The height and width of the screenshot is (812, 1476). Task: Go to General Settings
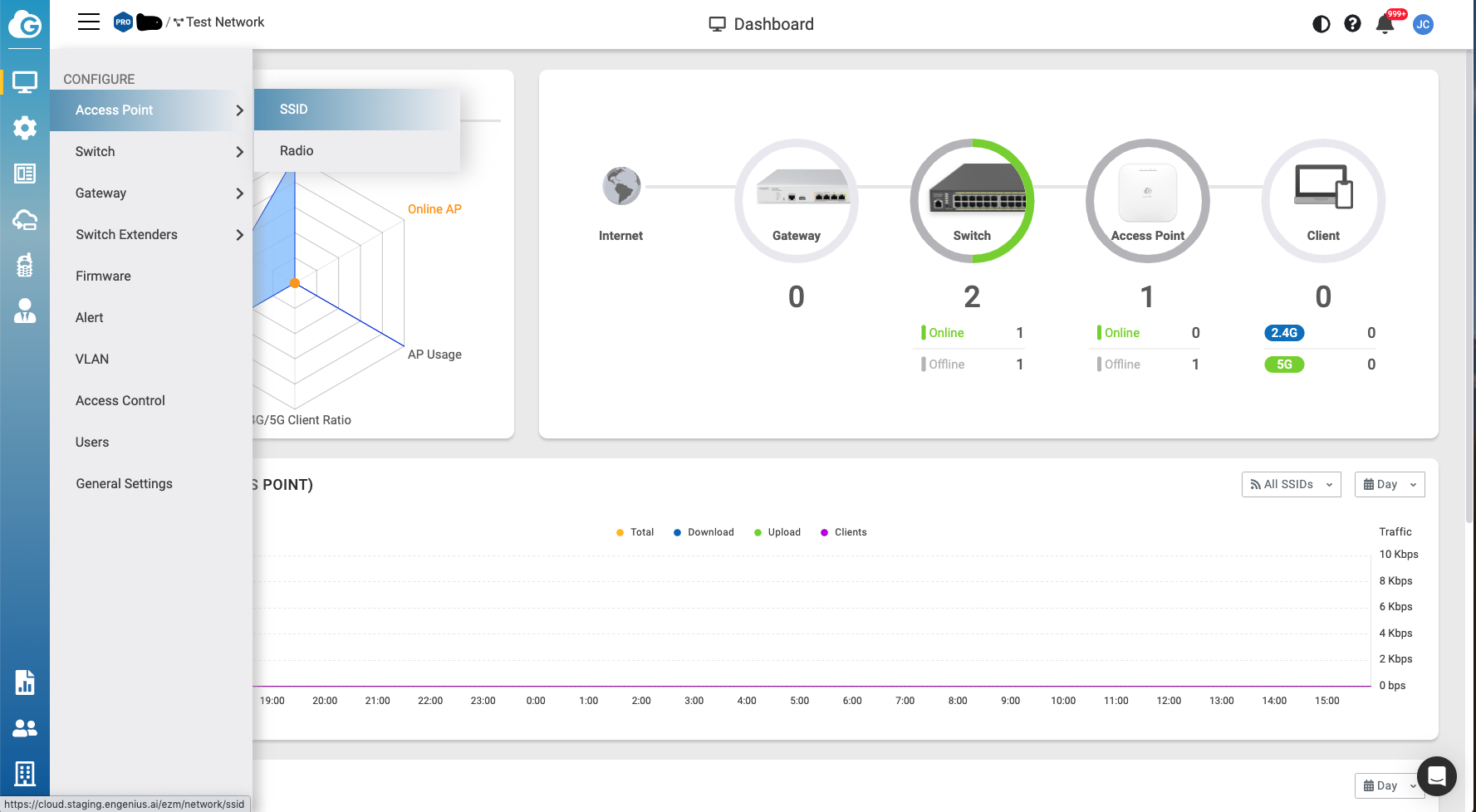tap(124, 484)
